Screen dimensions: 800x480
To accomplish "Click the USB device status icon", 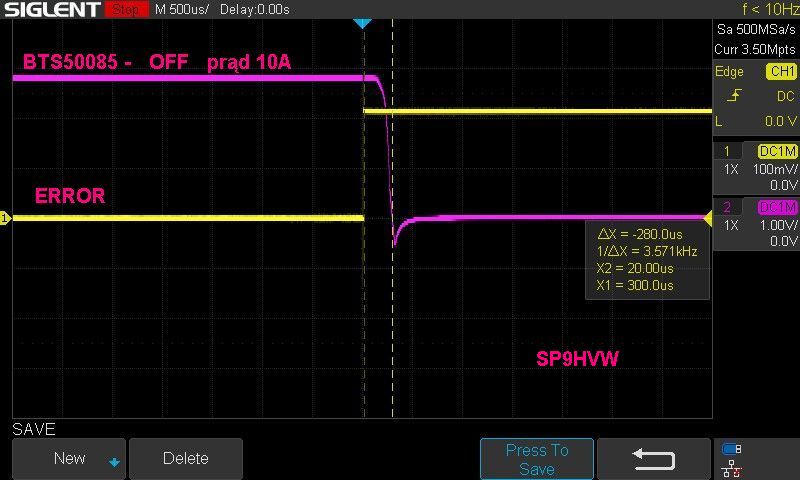I will [732, 449].
